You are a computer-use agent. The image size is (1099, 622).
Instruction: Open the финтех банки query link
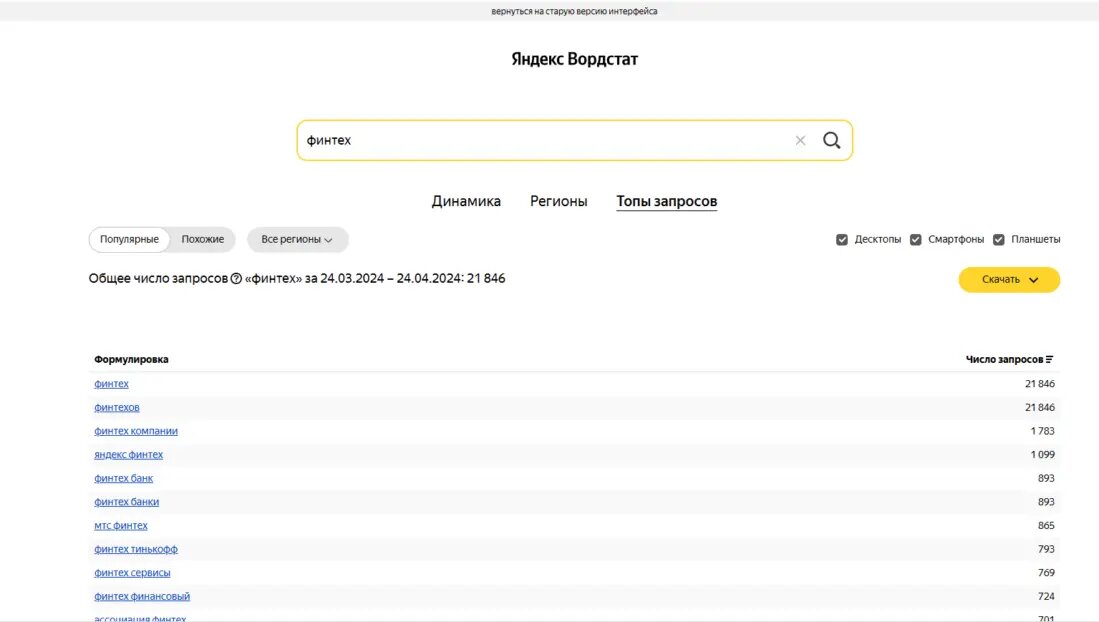click(x=127, y=502)
